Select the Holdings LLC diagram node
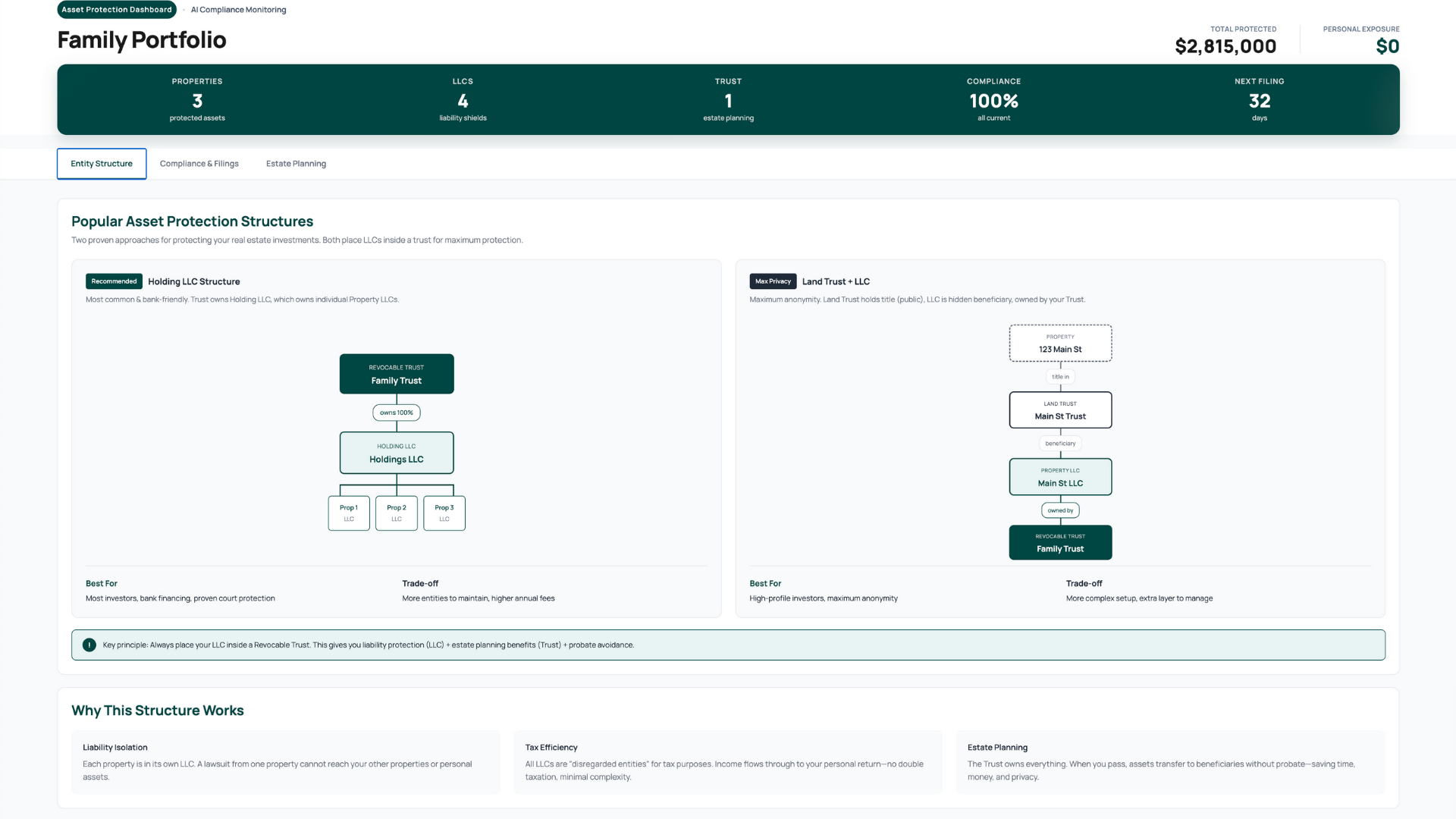This screenshot has width=1456, height=819. tap(396, 453)
